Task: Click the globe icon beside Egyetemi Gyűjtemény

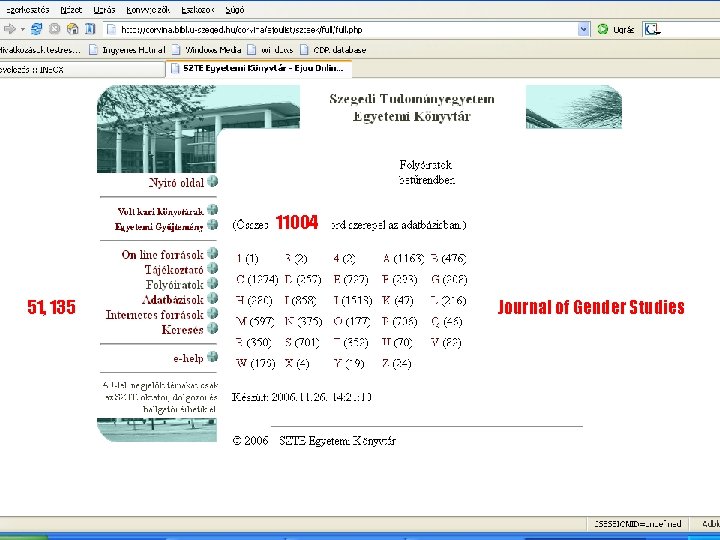Action: pyautogui.click(x=212, y=225)
